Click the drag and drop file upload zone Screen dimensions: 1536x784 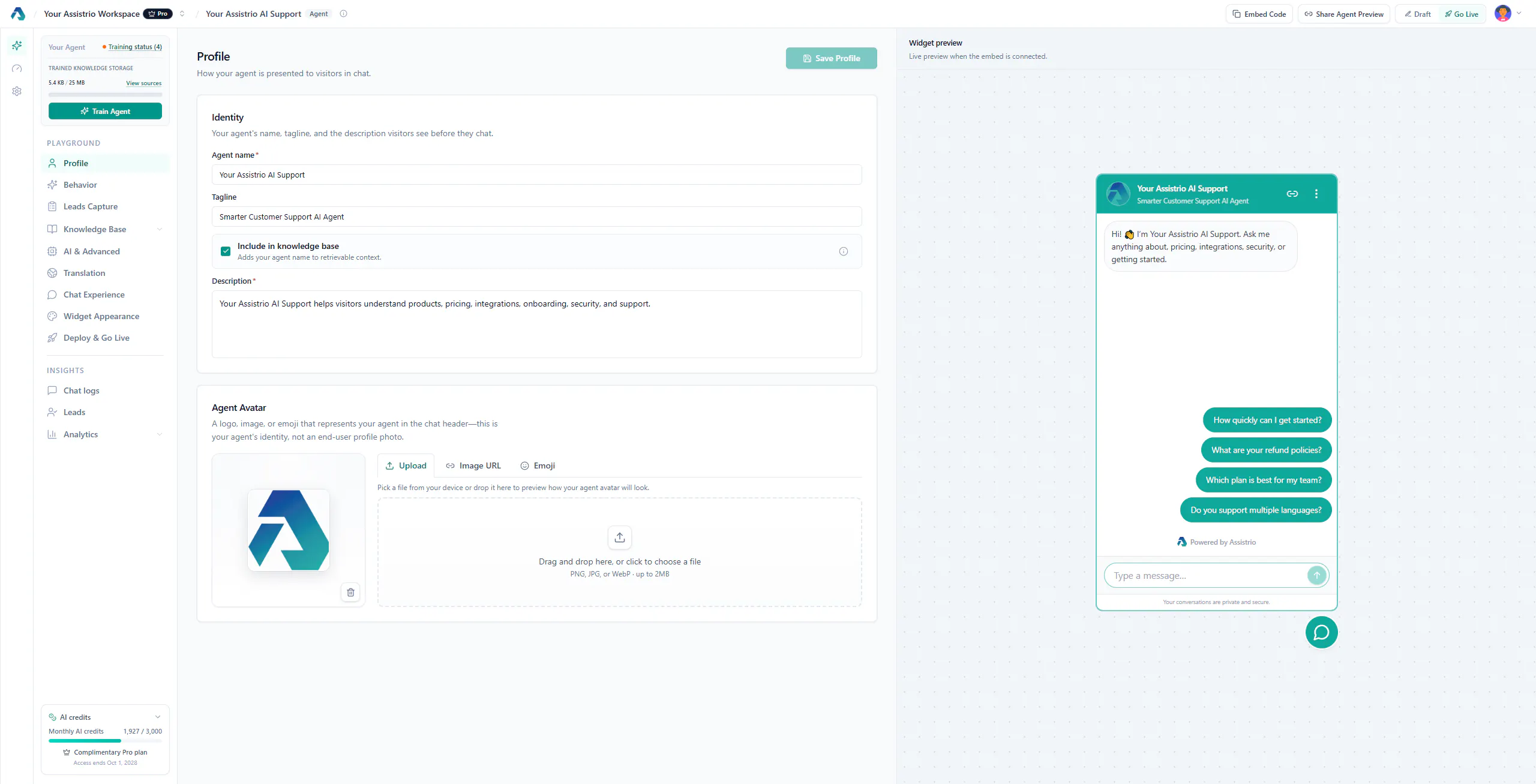(x=619, y=552)
